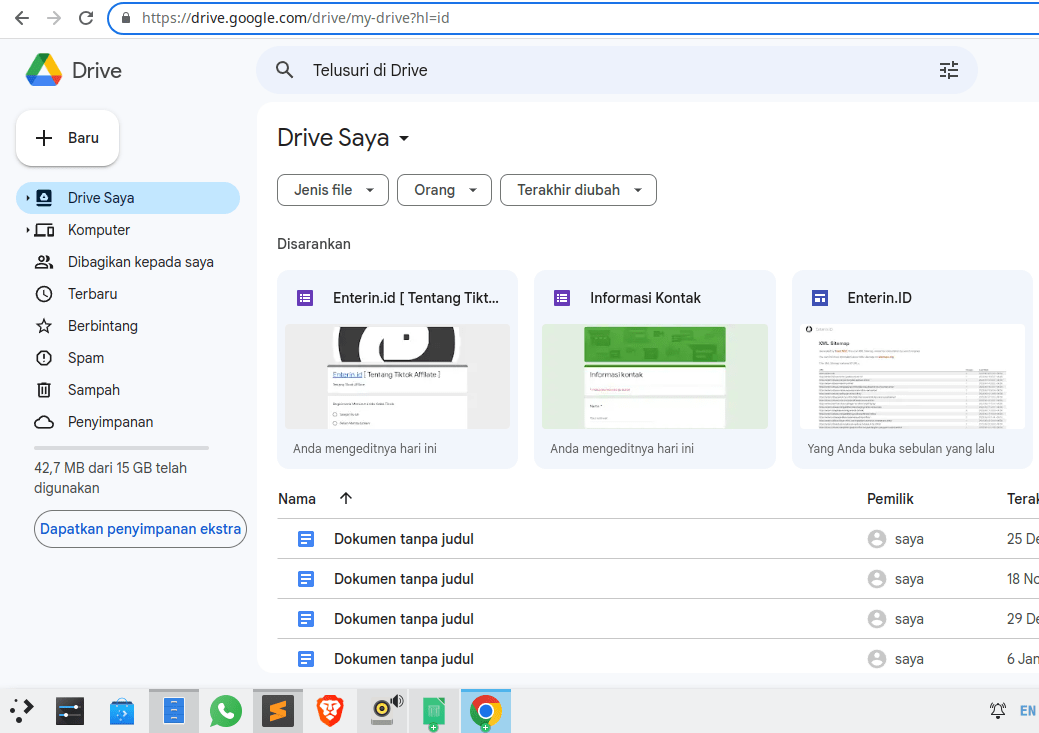Image resolution: width=1039 pixels, height=733 pixels.
Task: Click the Baru button
Action: coord(67,137)
